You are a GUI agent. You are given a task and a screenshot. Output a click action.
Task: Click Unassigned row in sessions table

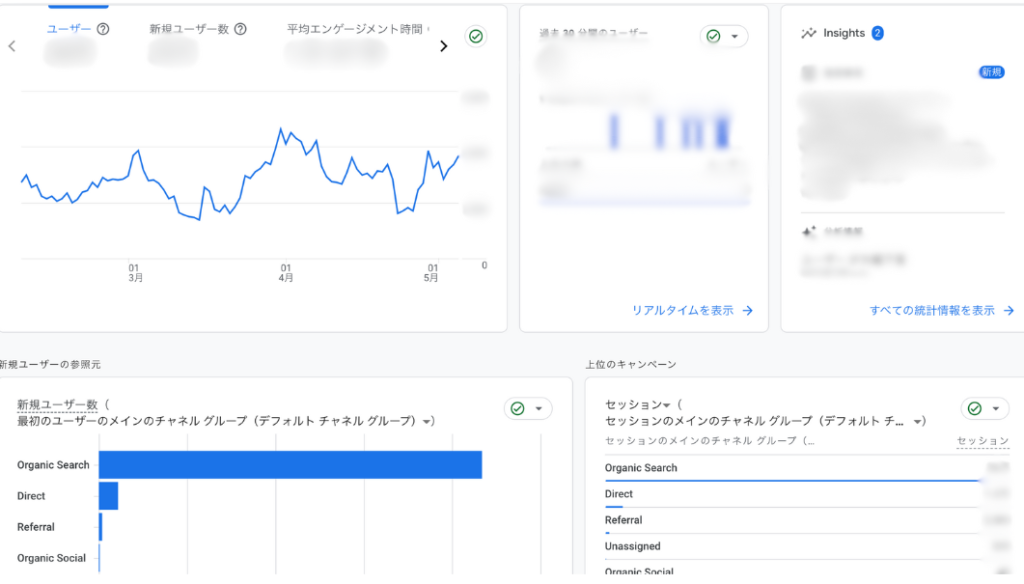point(807,547)
